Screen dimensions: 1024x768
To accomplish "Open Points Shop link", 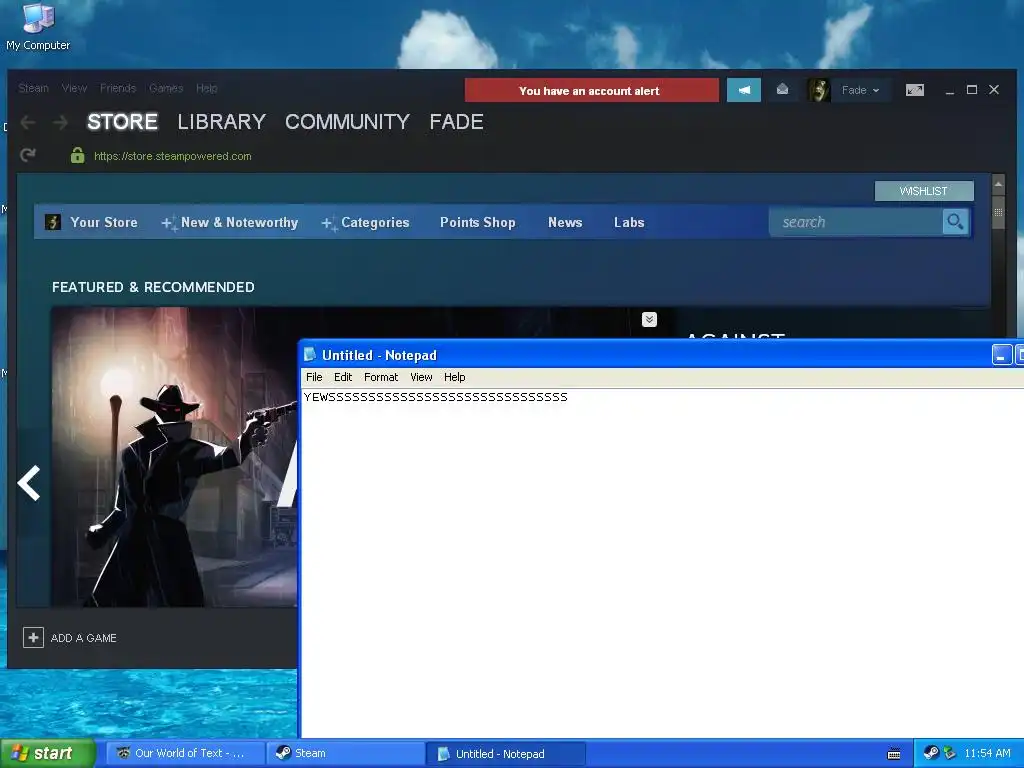I will [x=477, y=222].
